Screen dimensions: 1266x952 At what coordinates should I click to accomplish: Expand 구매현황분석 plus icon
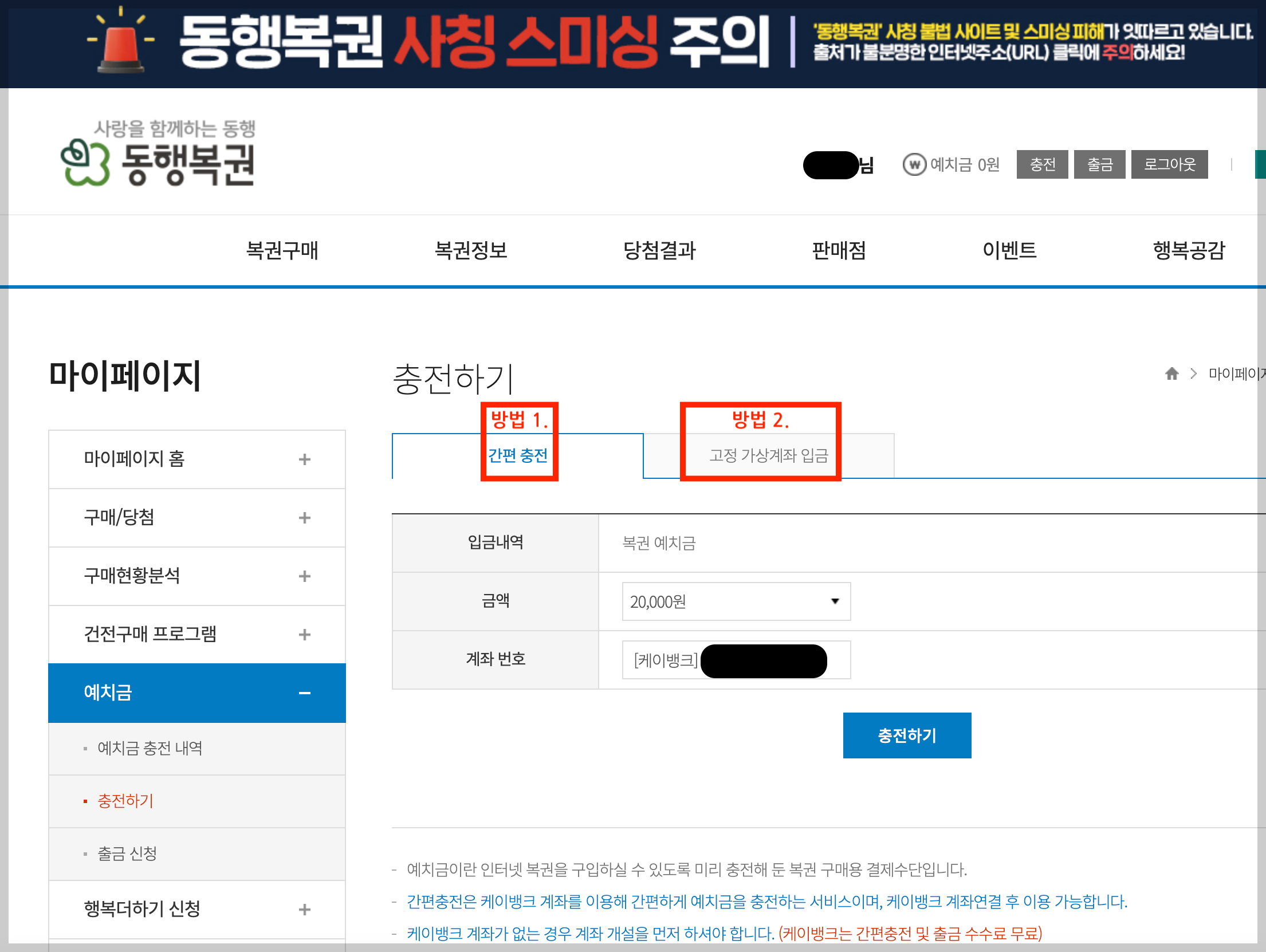point(304,576)
